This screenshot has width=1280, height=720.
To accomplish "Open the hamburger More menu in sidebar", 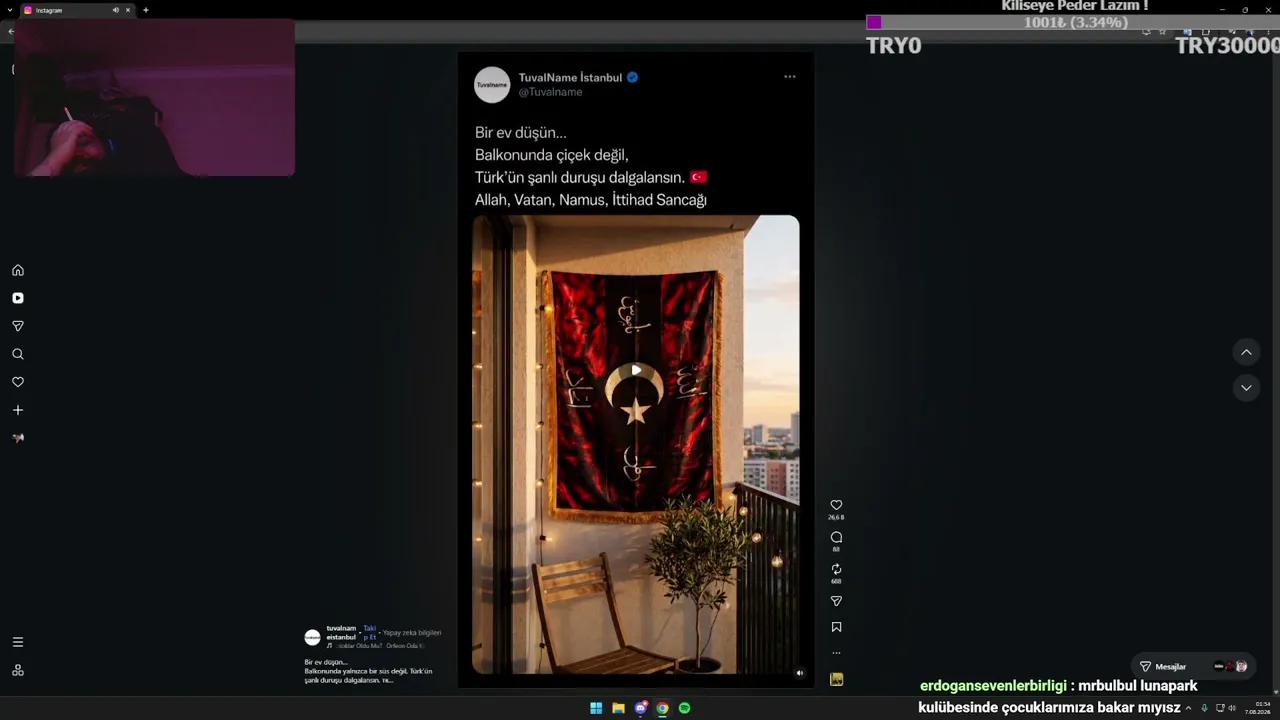I will click(x=18, y=642).
